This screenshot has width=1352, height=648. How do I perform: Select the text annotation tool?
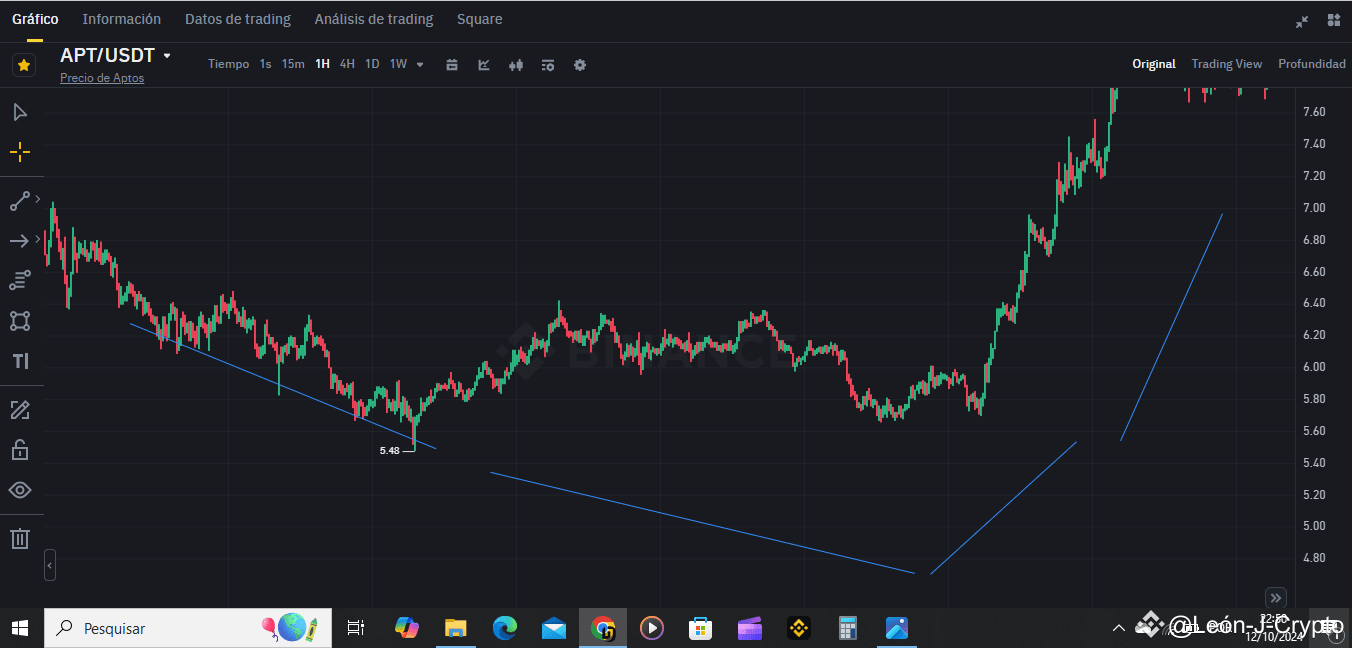click(20, 361)
